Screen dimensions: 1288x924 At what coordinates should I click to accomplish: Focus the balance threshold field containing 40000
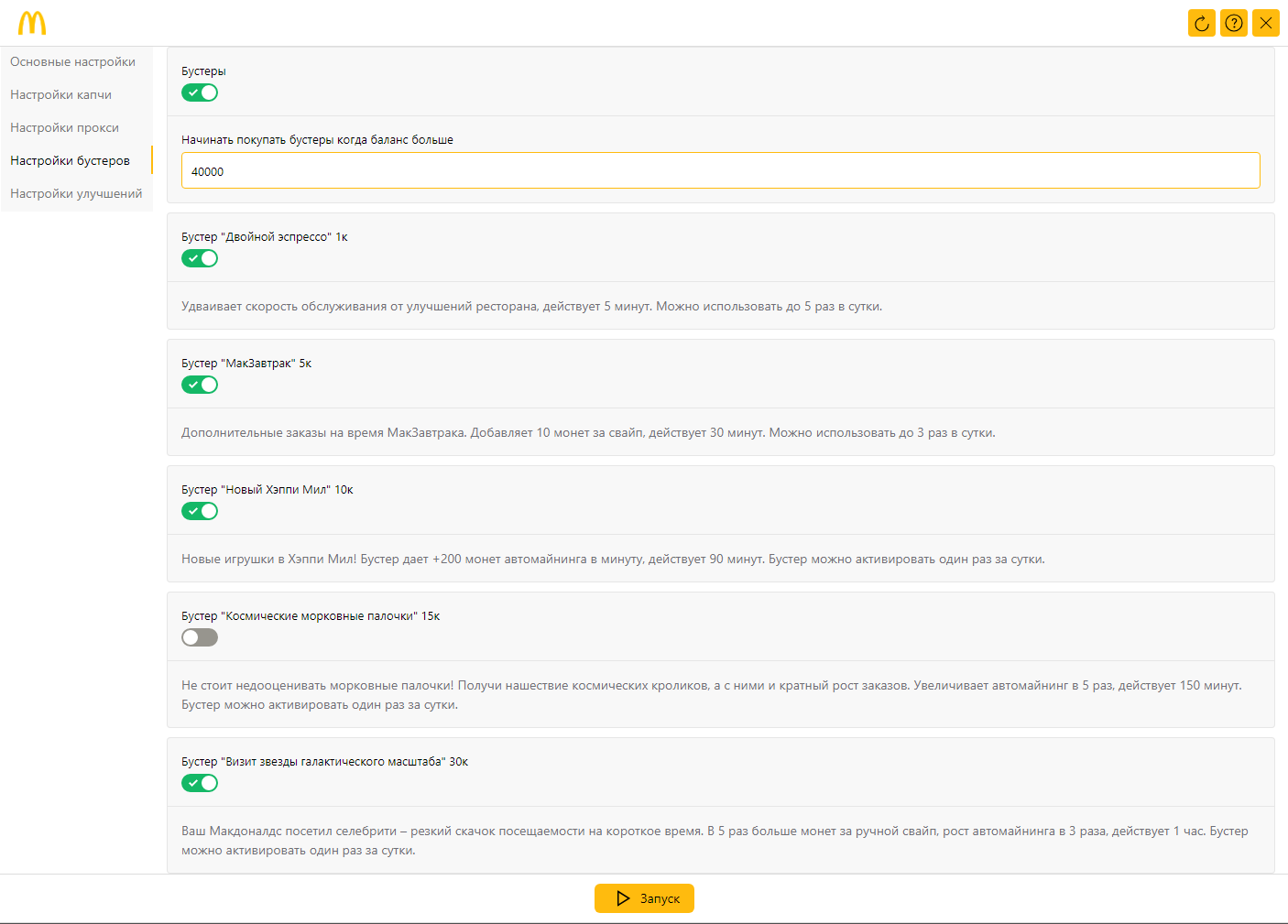721,171
